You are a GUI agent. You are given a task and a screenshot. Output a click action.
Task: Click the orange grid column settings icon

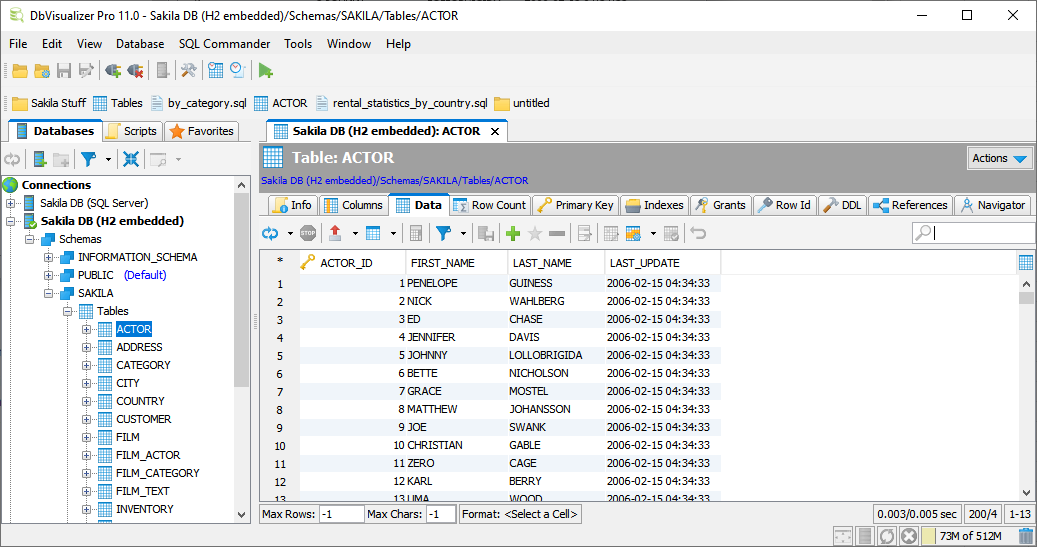(x=633, y=233)
